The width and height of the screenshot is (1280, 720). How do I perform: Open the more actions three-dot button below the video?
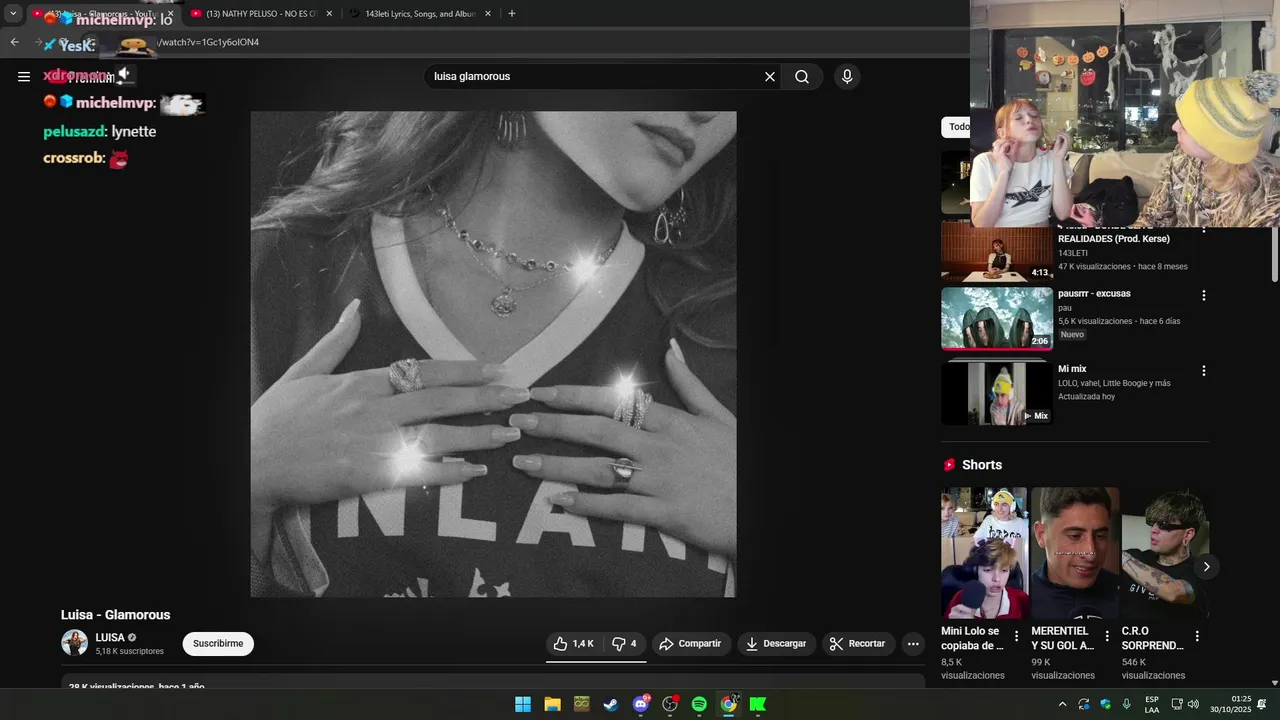pyautogui.click(x=913, y=644)
